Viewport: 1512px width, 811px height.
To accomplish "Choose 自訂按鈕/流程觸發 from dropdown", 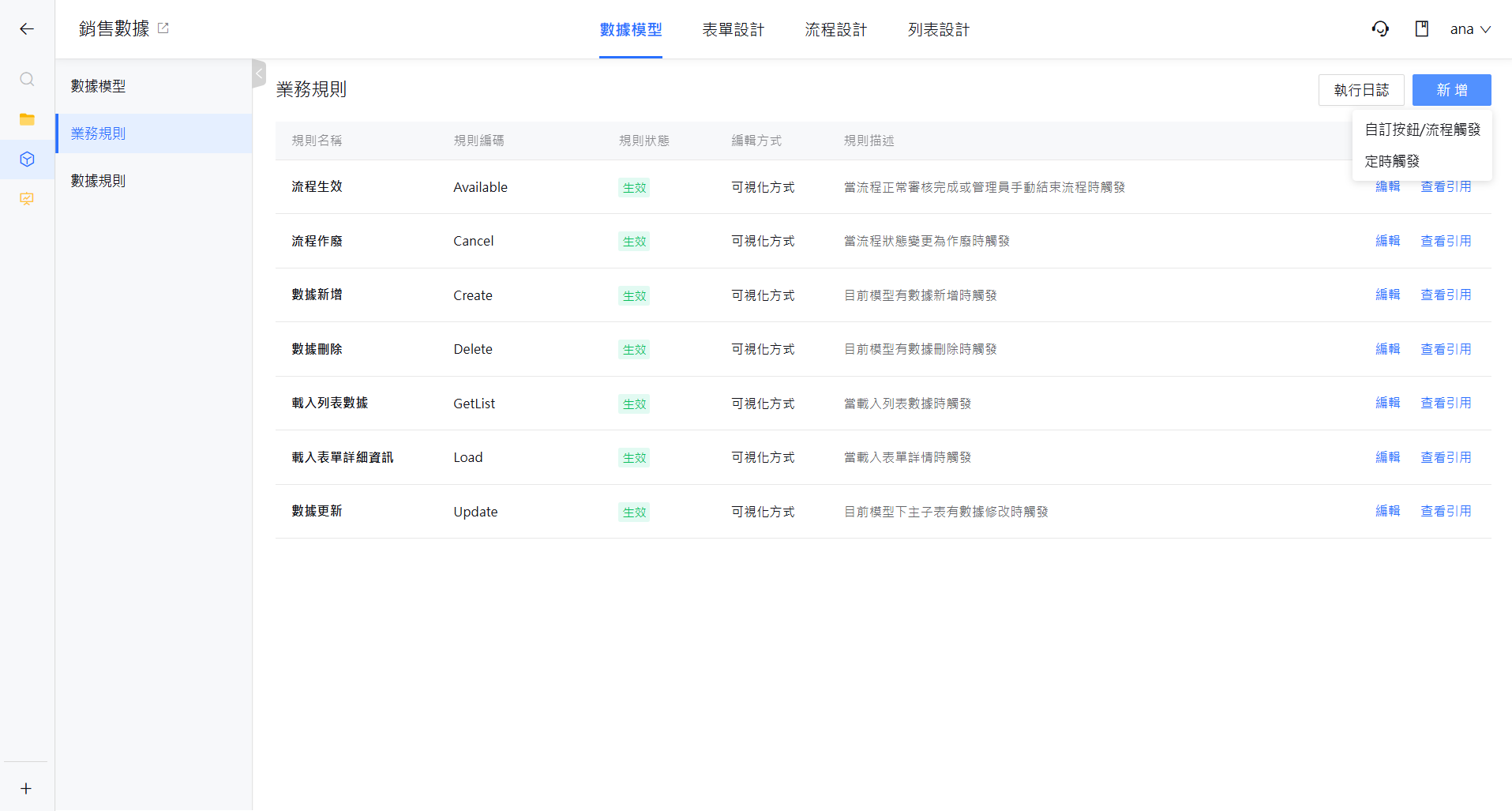I will pos(1423,130).
